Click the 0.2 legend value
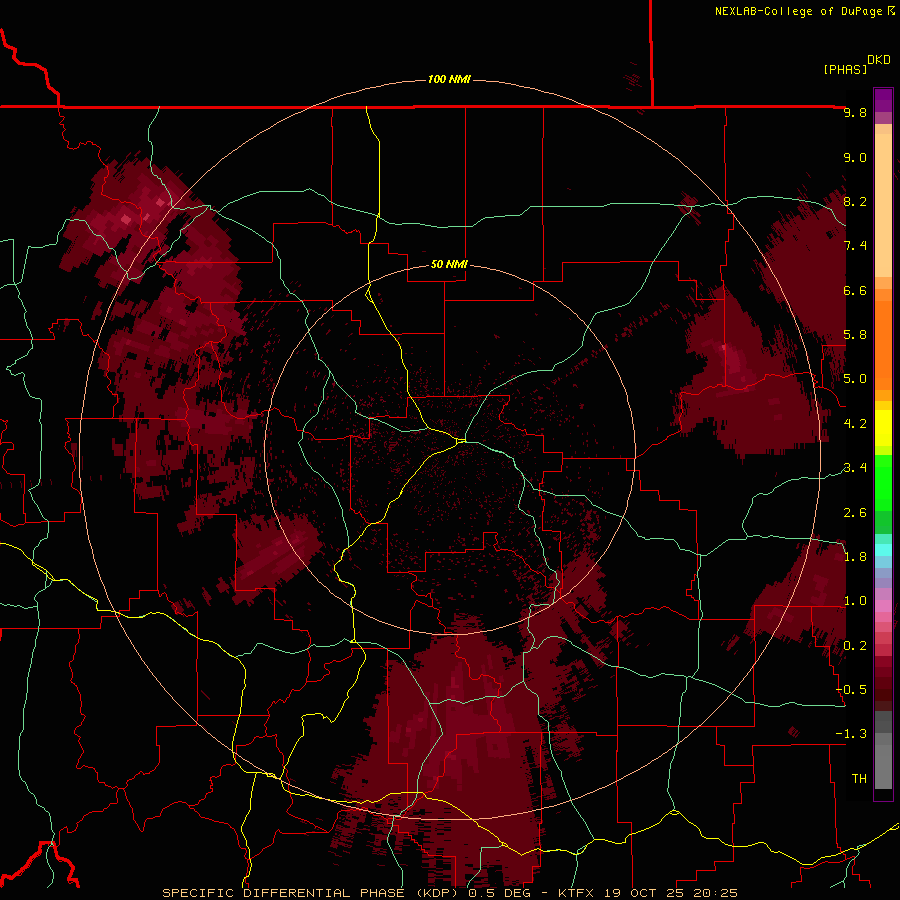 click(855, 646)
